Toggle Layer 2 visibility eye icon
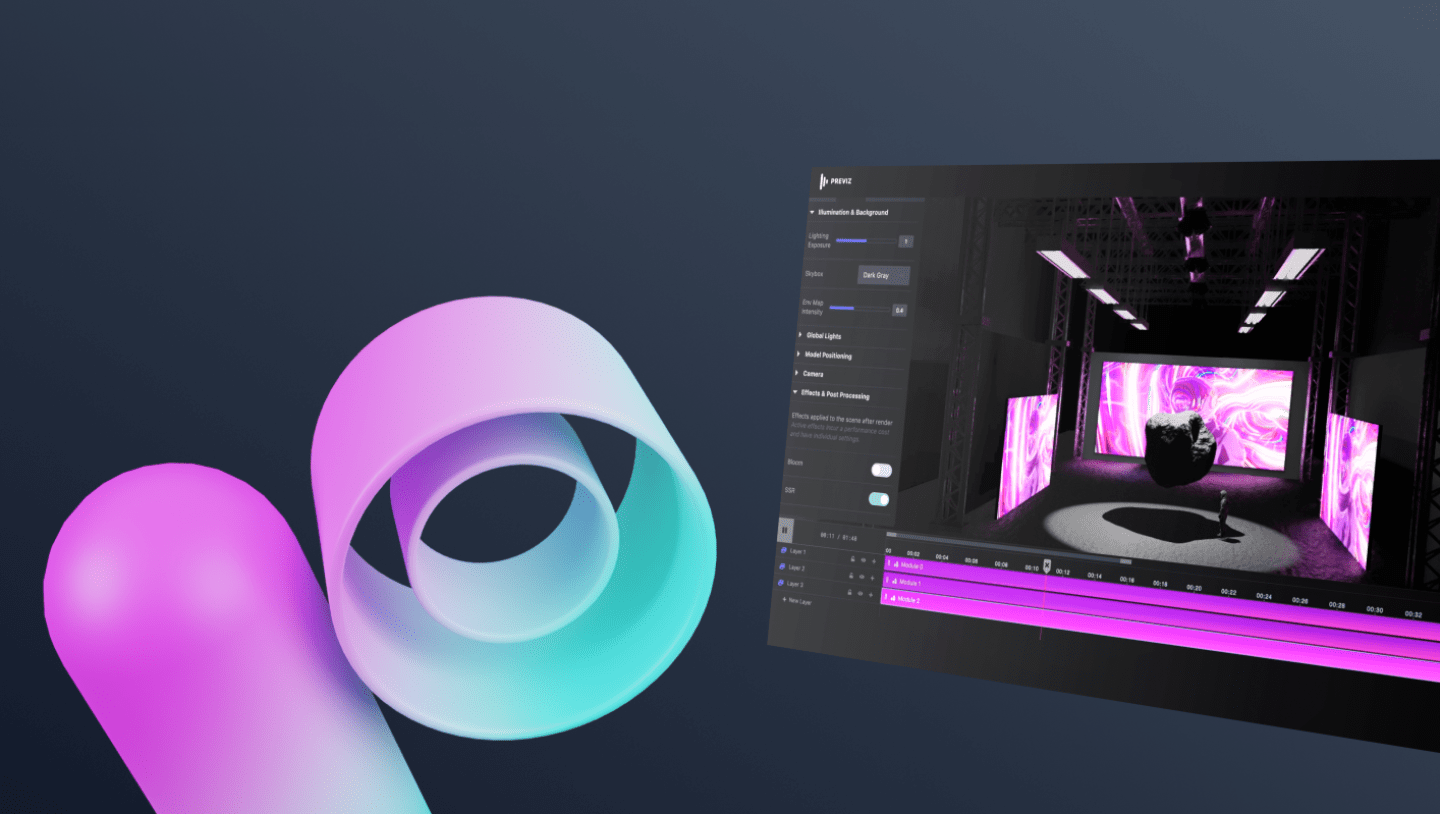The width and height of the screenshot is (1440, 814). (x=862, y=576)
